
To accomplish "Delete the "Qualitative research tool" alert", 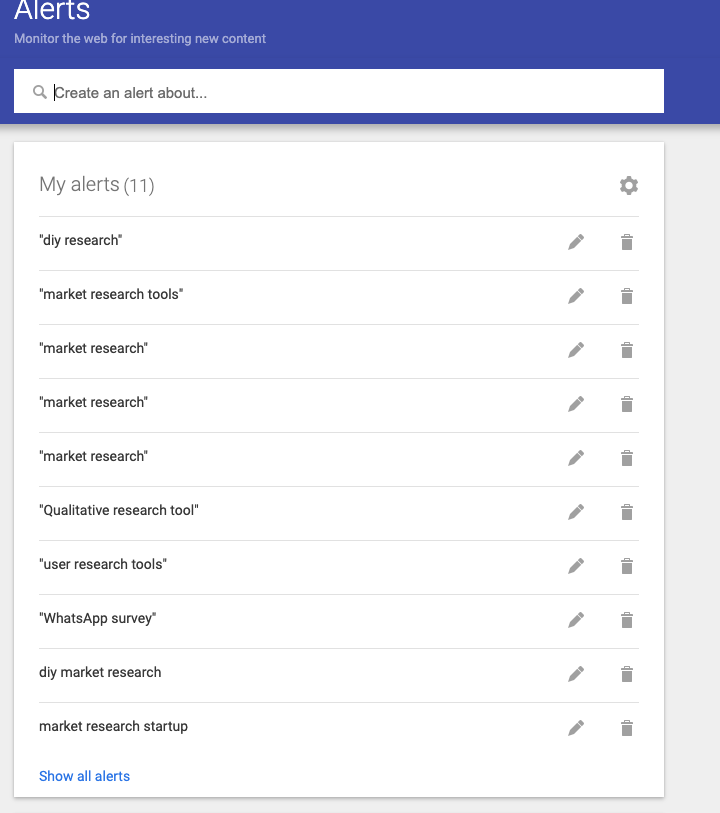I will tap(627, 512).
